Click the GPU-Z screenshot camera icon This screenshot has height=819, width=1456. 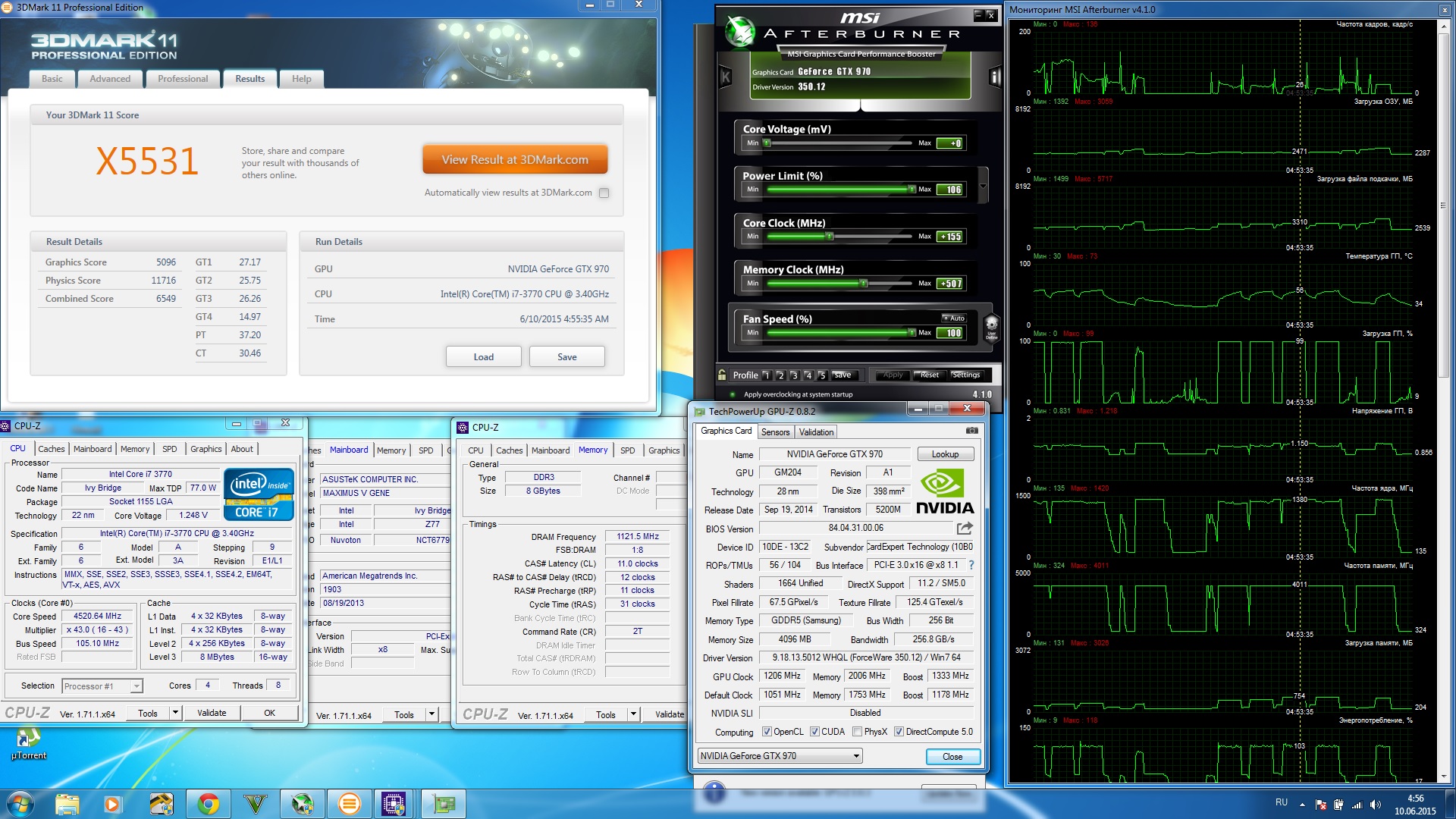971,431
